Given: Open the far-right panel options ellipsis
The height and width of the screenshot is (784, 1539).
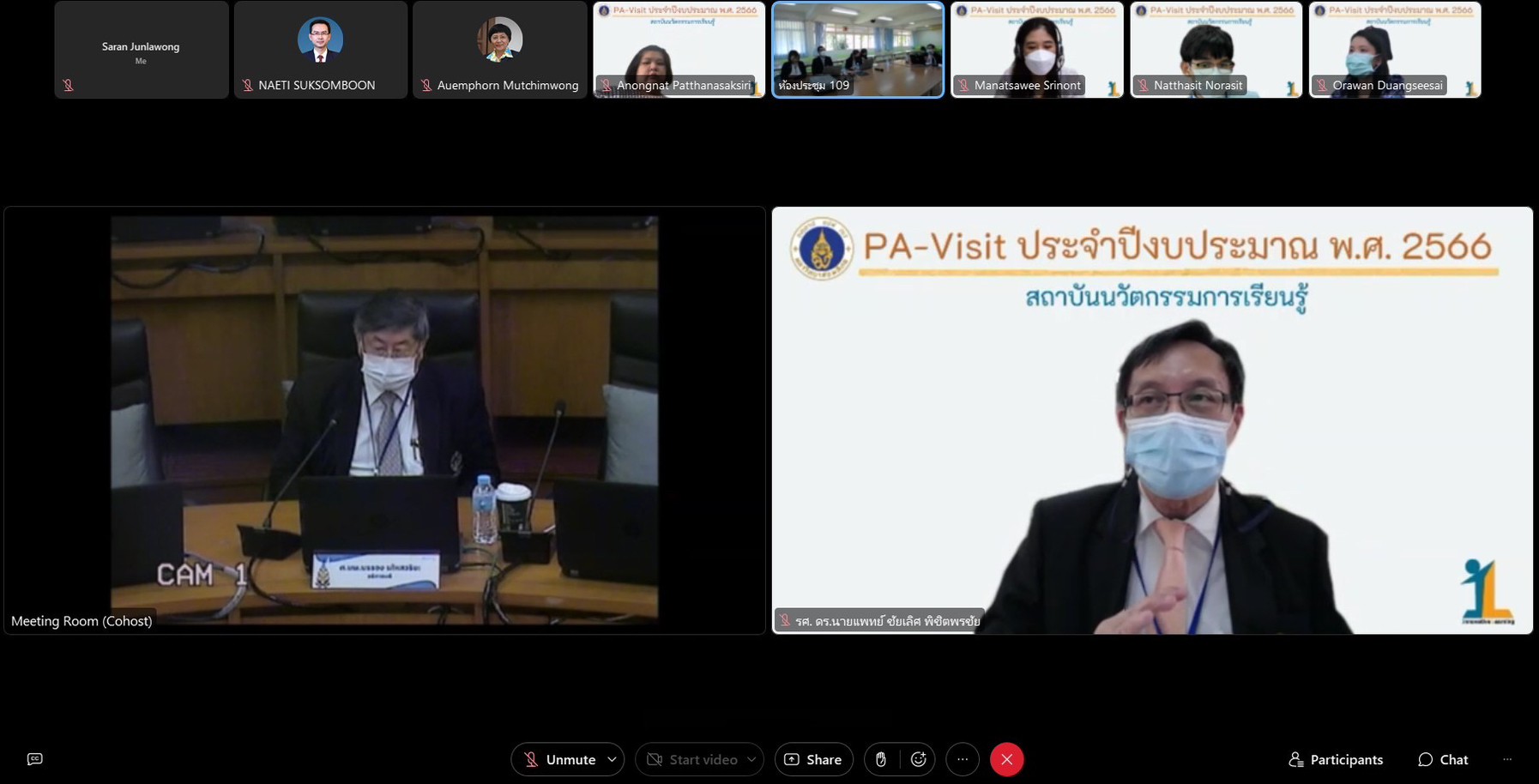Looking at the screenshot, I should click(x=1507, y=759).
